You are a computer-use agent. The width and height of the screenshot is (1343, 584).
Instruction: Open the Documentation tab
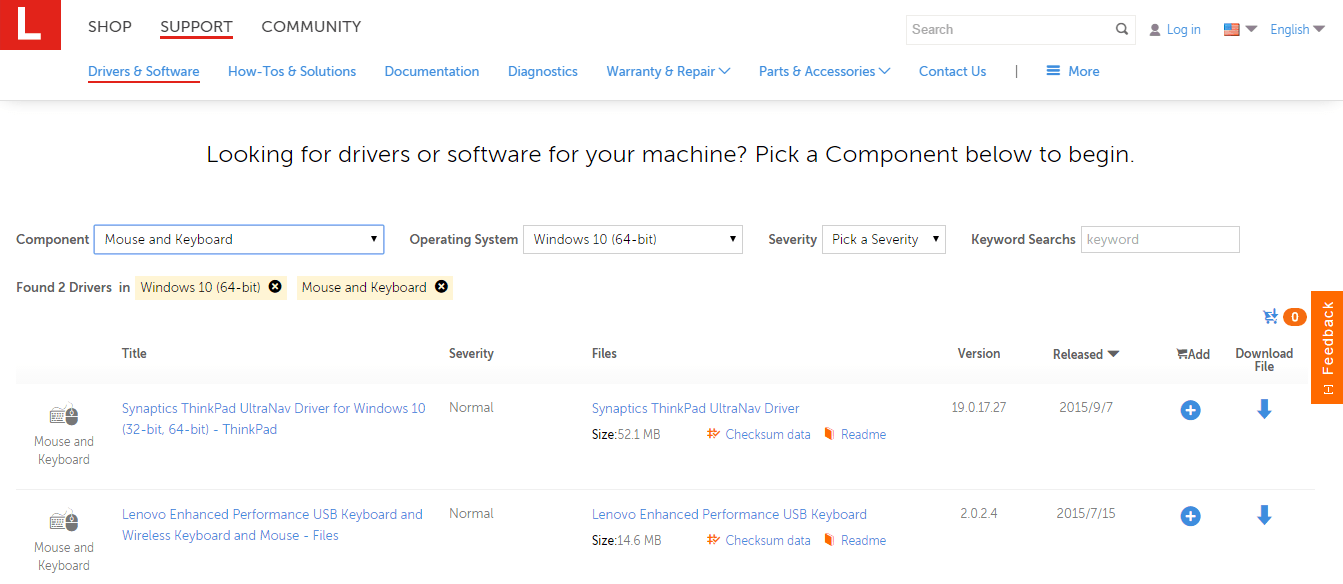pos(432,71)
